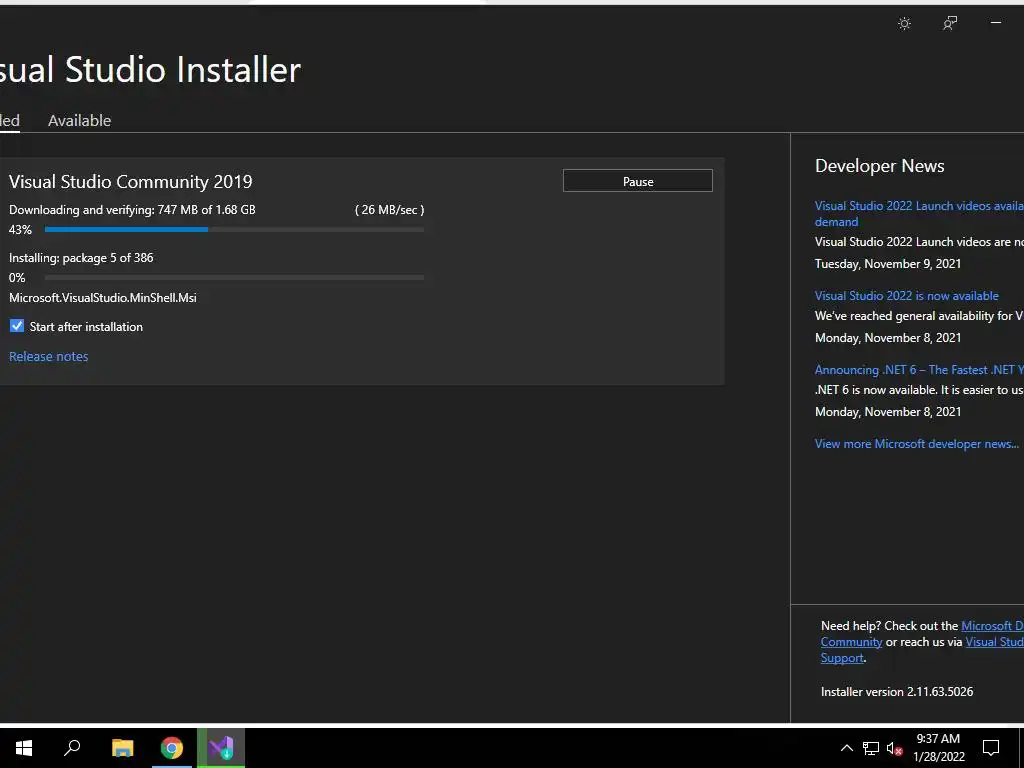1024x768 pixels.
Task: Show hidden system tray icons
Action: (x=846, y=748)
